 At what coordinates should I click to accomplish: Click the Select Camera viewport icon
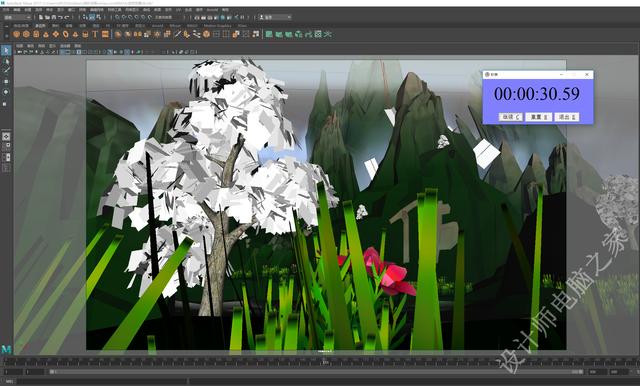point(19,52)
